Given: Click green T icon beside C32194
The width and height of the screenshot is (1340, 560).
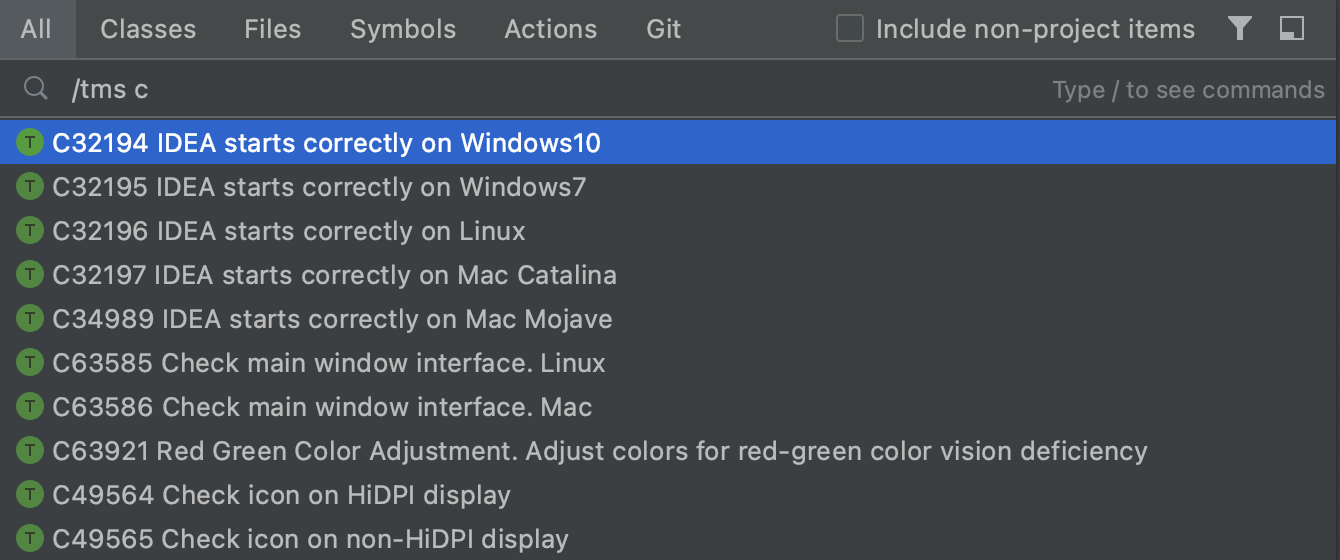Looking at the screenshot, I should pyautogui.click(x=31, y=143).
